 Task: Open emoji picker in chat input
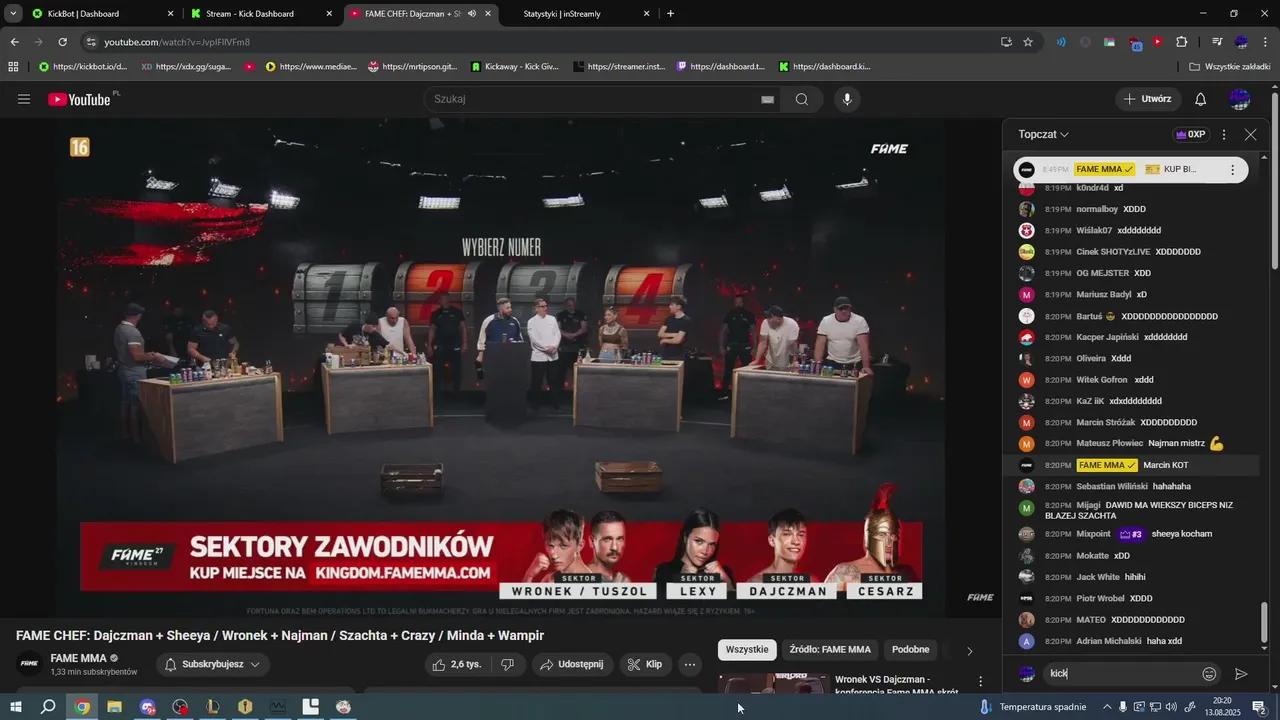point(1209,674)
